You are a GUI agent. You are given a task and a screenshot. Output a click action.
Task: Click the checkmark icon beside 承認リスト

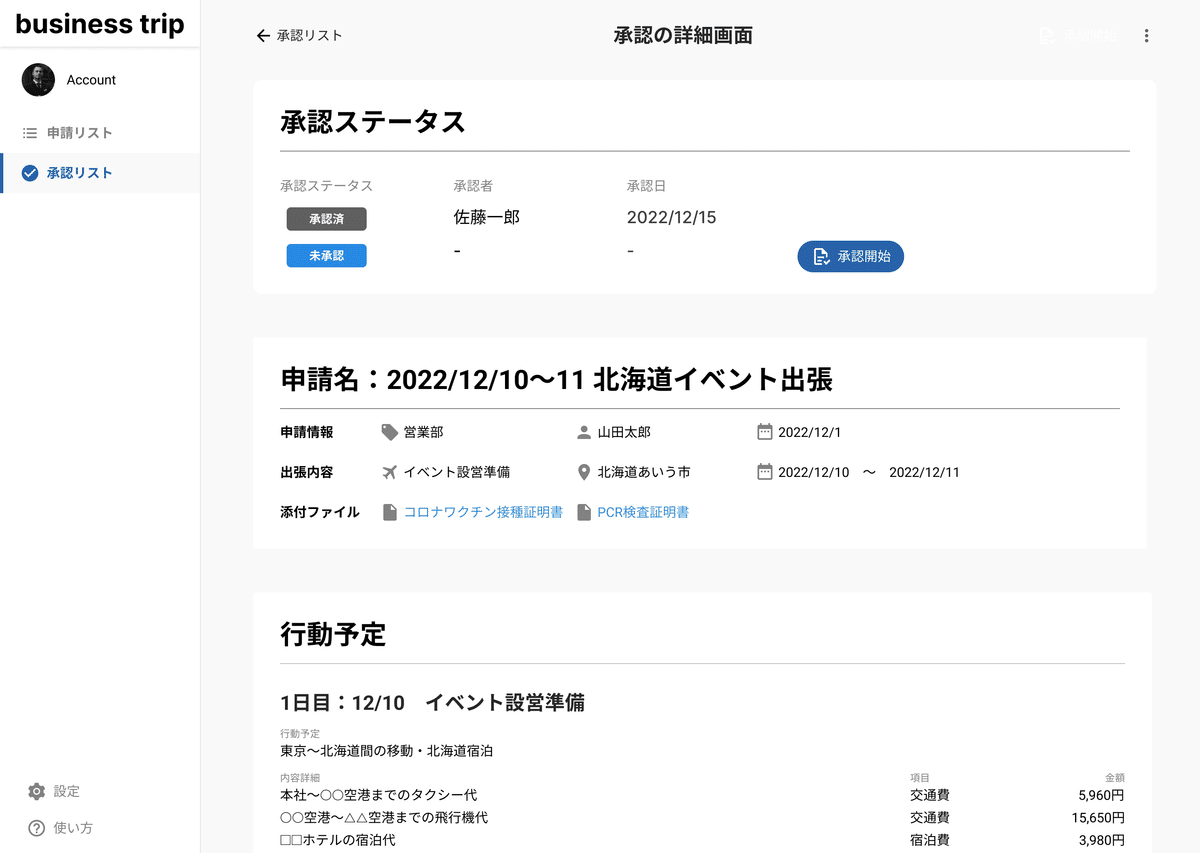point(30,173)
